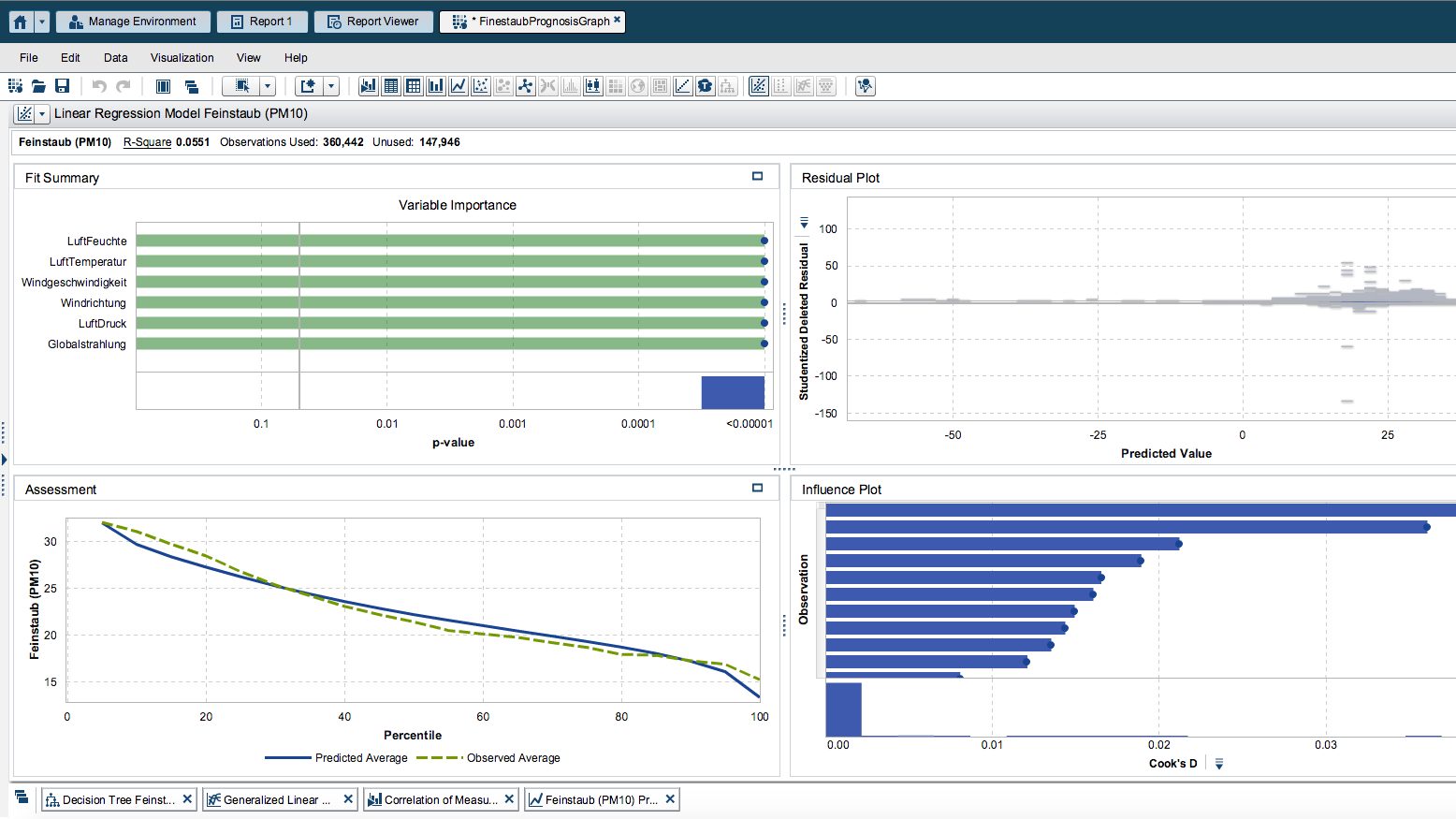The image size is (1456, 819).
Task: Select the linear regression toolbar icon
Action: click(759, 86)
